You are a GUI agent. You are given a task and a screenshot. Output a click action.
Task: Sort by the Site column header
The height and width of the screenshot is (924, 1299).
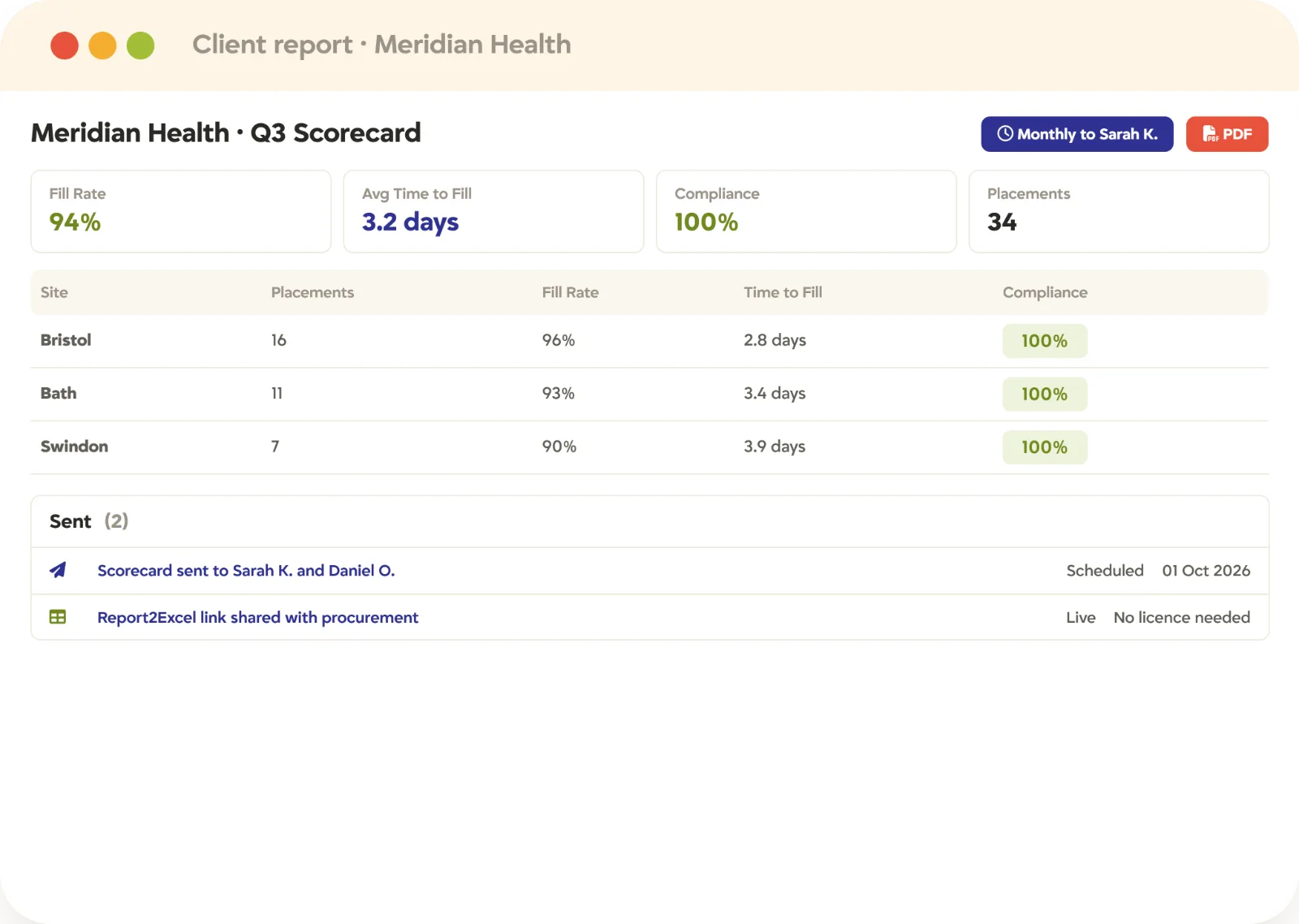coord(54,292)
